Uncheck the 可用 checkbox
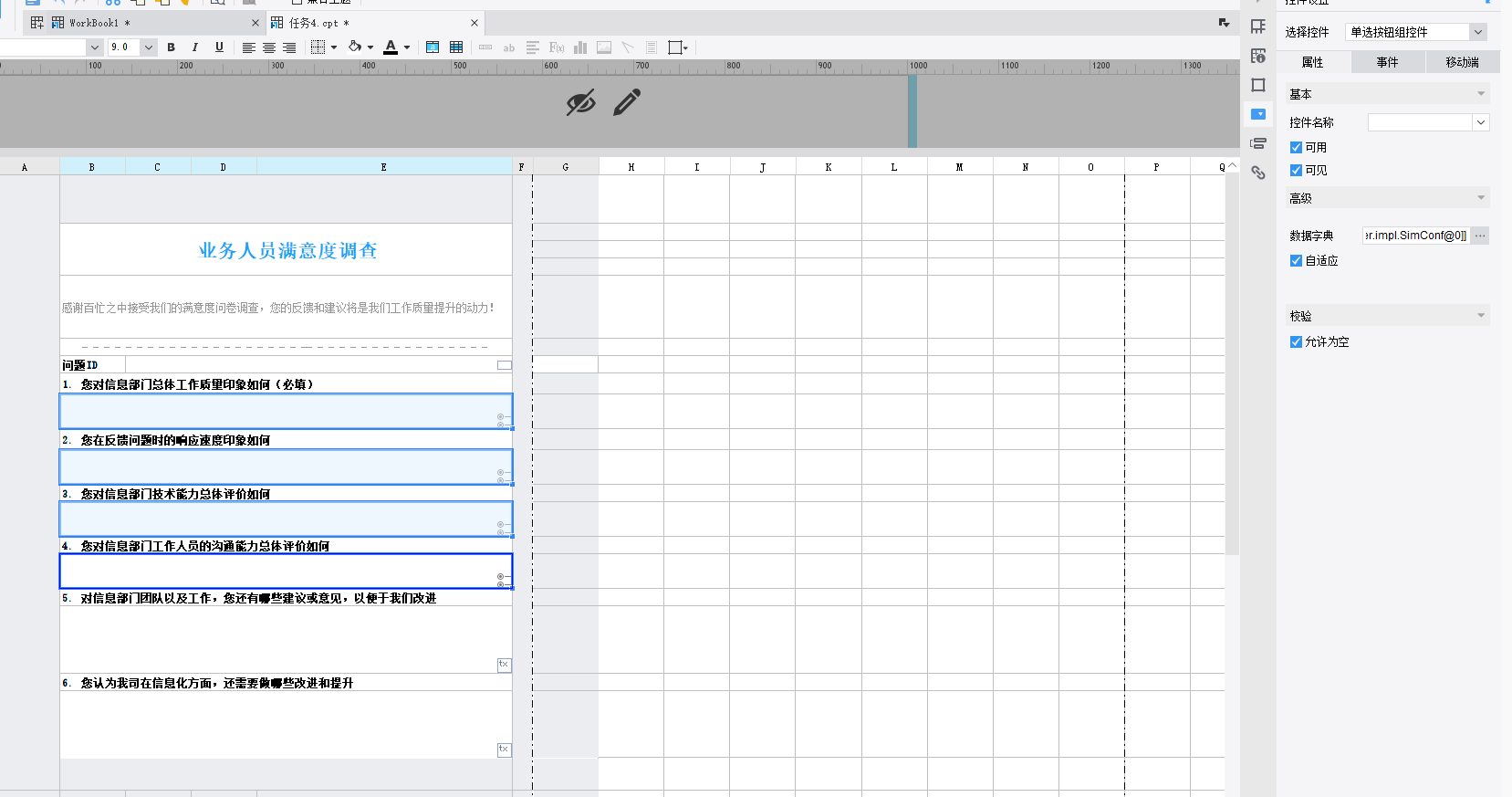 (1296, 147)
